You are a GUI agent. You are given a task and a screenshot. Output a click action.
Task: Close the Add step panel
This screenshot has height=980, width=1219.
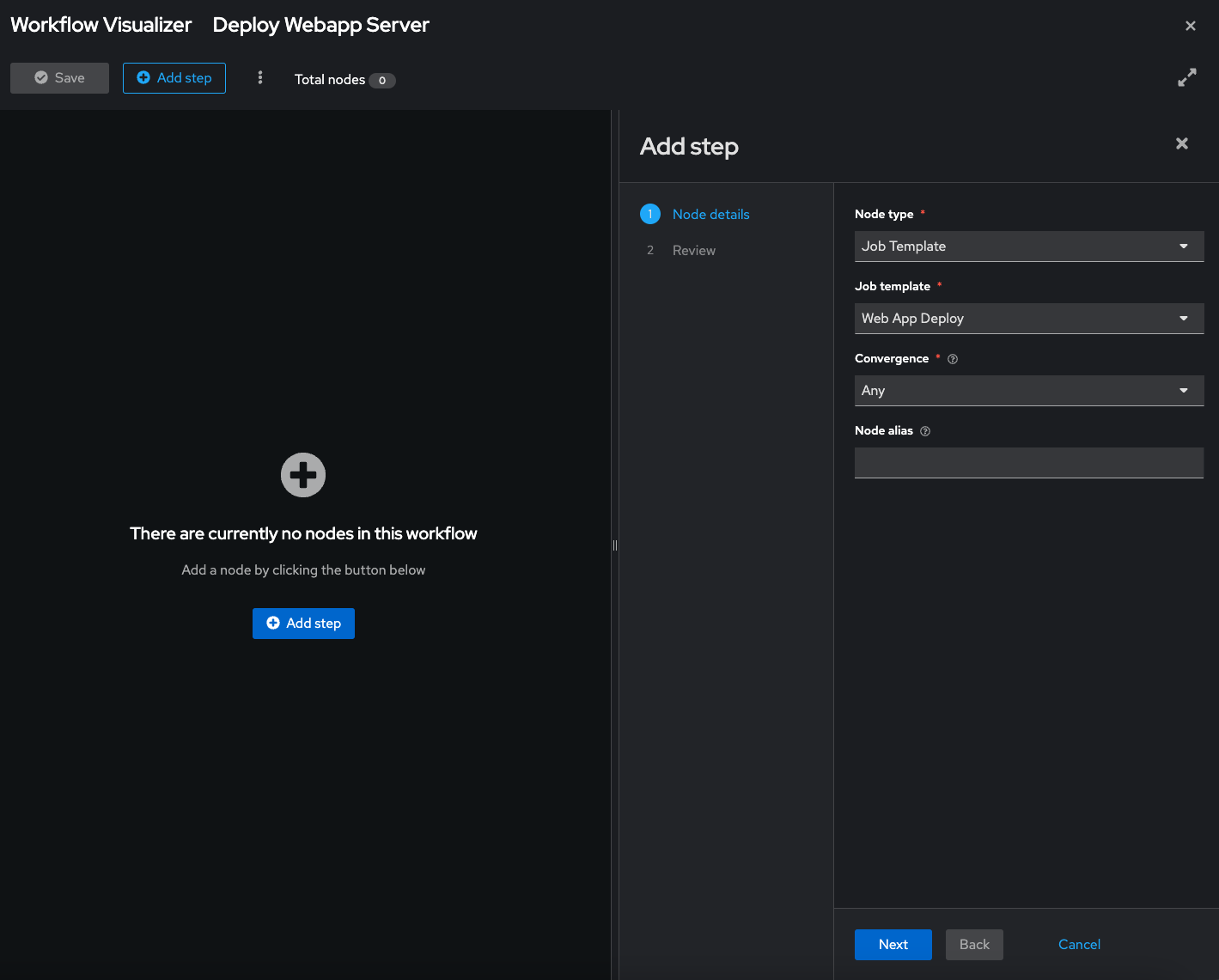coord(1181,143)
